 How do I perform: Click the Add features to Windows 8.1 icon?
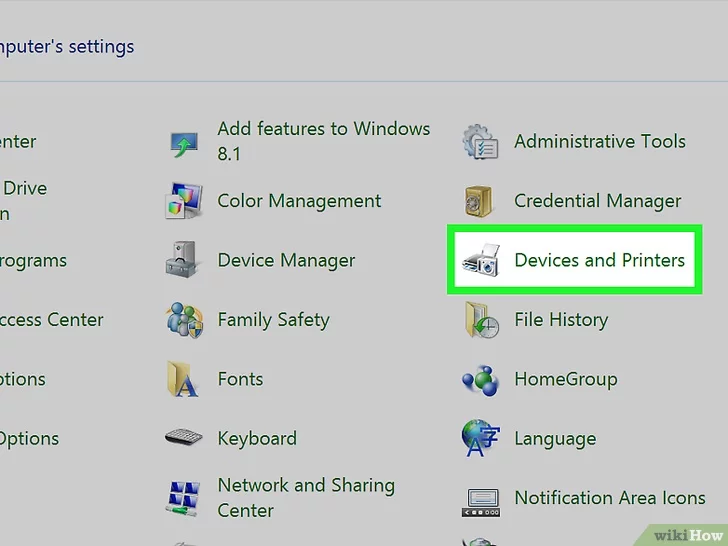[x=184, y=143]
